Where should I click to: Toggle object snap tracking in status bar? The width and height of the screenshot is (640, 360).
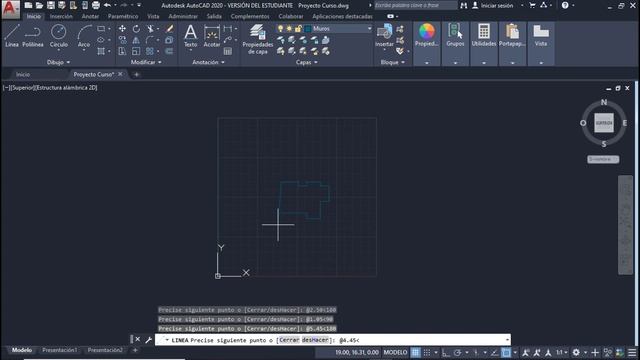click(494, 352)
